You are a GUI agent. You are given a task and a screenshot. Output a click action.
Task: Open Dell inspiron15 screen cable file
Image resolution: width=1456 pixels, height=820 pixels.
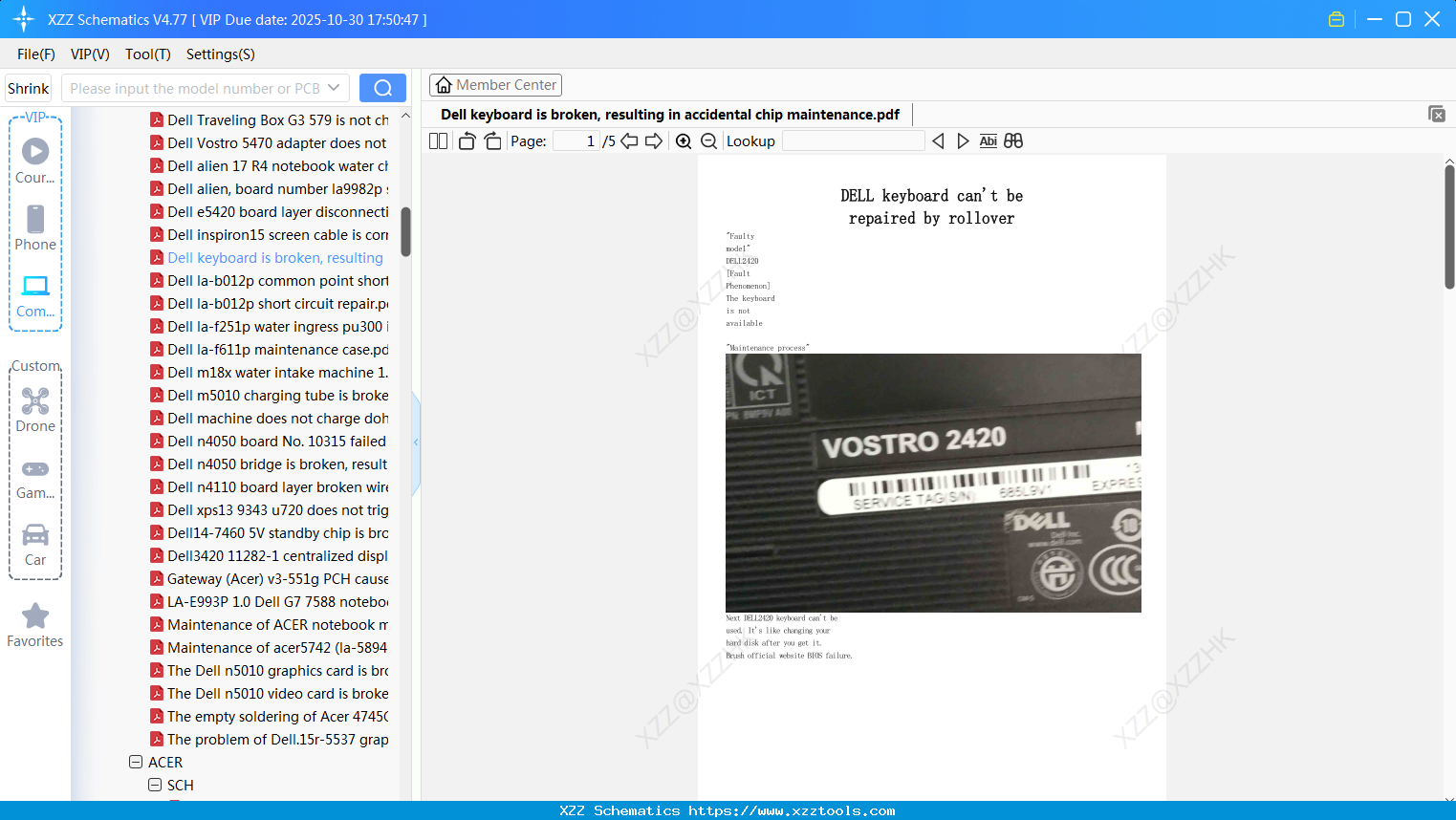pos(269,235)
